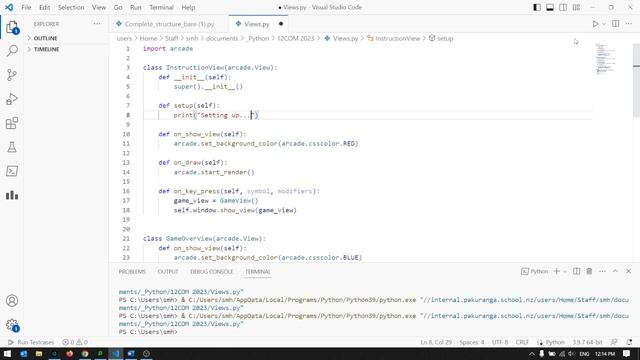Screen dimensions: 640x360
Task: Close Views.py via unsaved dot indicator
Action: (281, 24)
